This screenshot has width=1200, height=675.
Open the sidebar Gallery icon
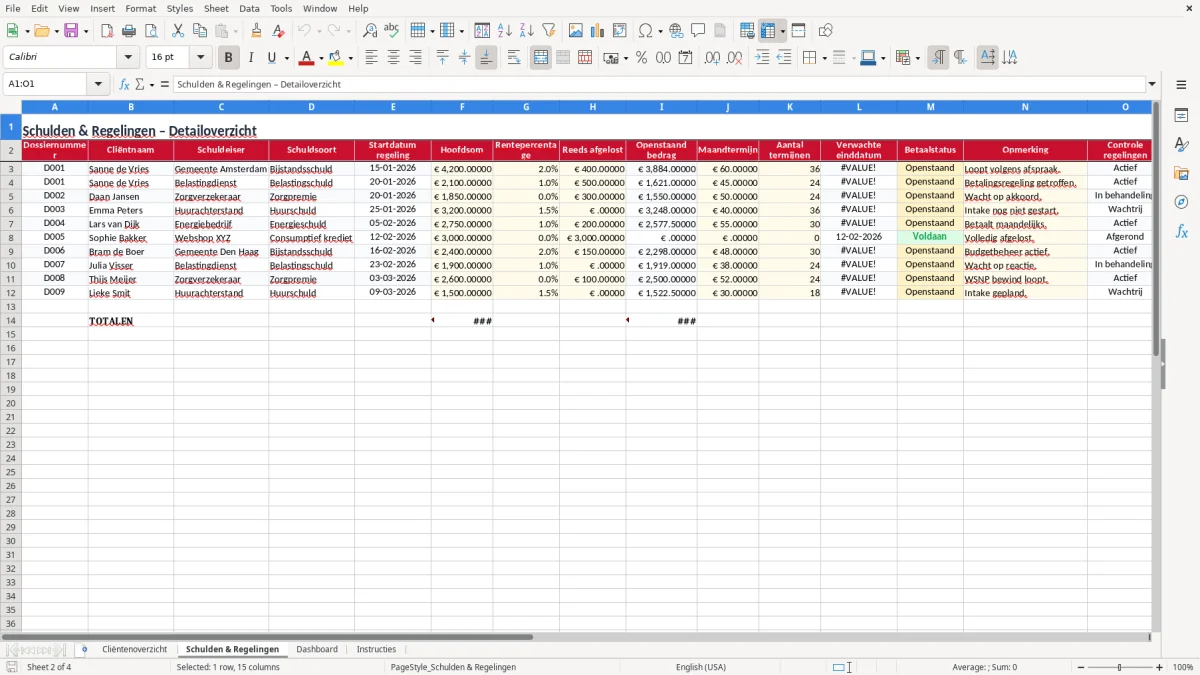[1181, 173]
